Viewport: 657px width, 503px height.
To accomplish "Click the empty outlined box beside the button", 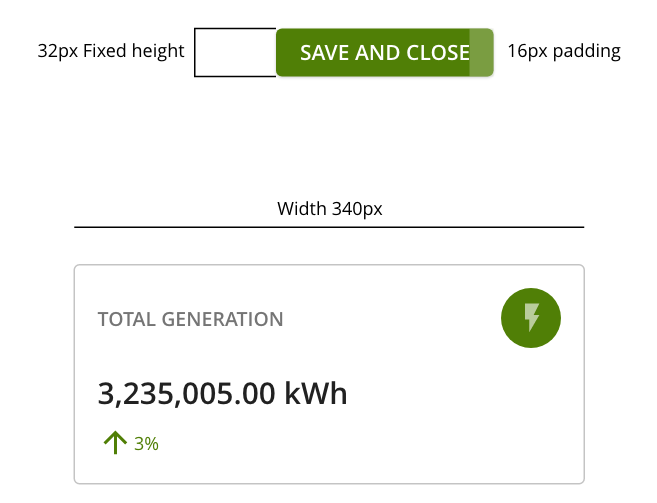I will 235,52.
